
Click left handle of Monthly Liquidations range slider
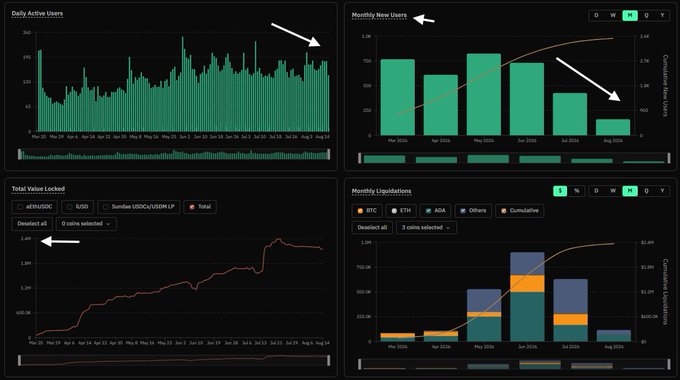pyautogui.click(x=360, y=364)
